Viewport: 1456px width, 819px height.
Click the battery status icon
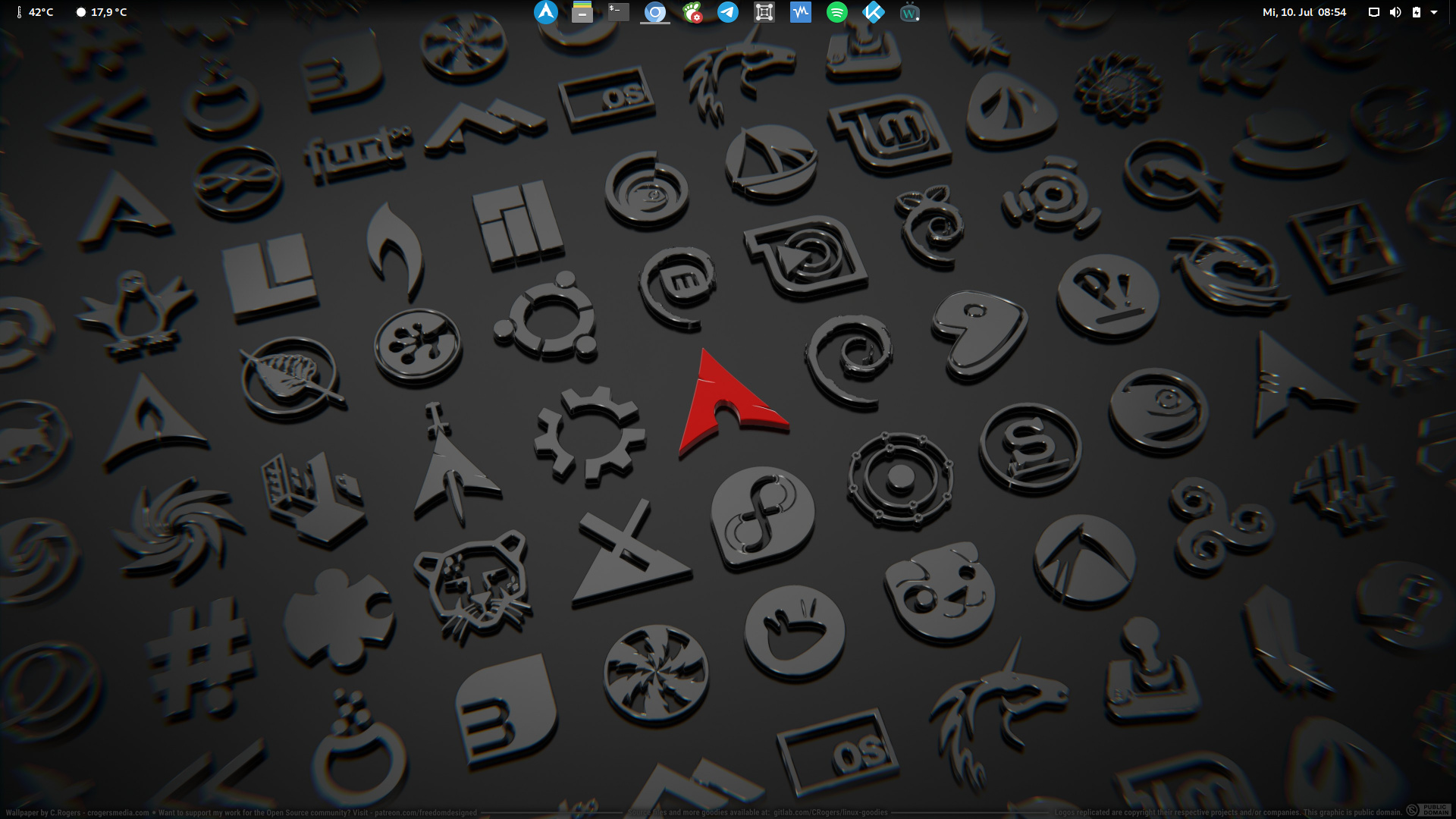coord(1416,12)
